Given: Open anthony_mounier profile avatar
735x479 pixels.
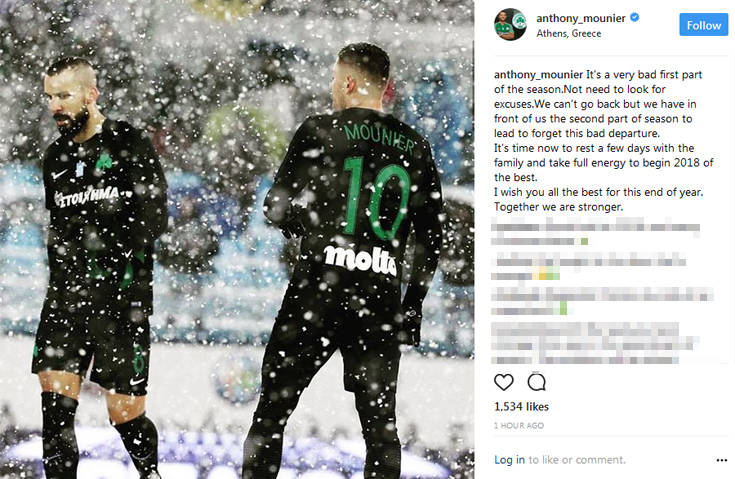Looking at the screenshot, I should pyautogui.click(x=510, y=24).
